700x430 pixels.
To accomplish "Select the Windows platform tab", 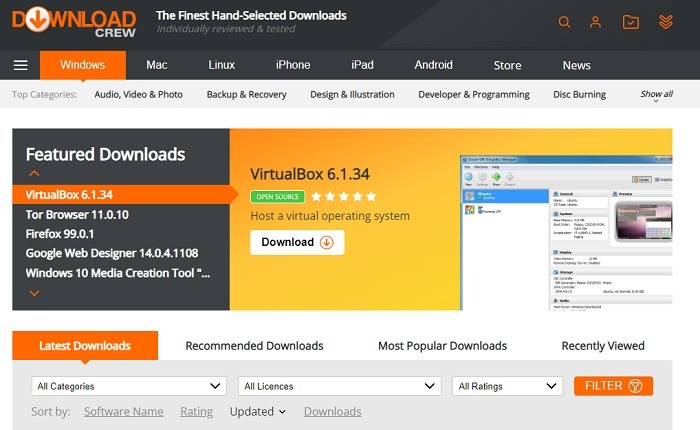I will tap(83, 65).
